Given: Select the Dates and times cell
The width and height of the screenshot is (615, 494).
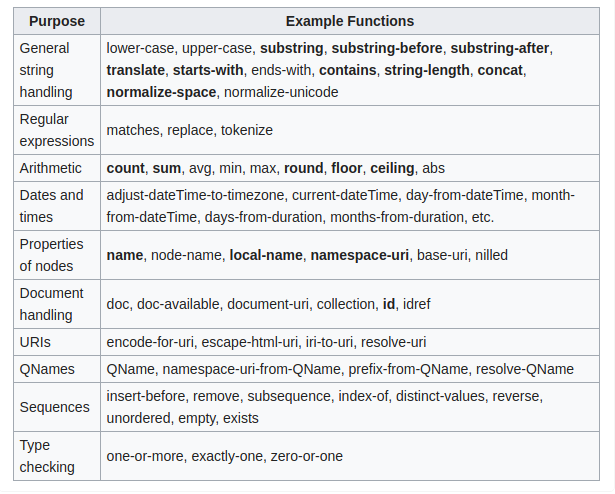Looking at the screenshot, I should click(57, 206).
